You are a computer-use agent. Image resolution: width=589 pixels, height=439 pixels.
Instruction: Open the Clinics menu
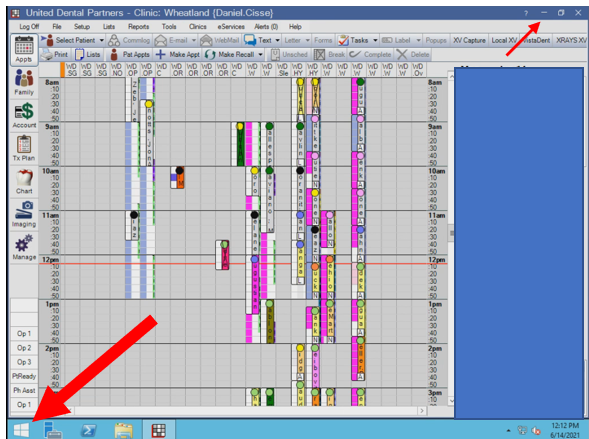pyautogui.click(x=198, y=27)
